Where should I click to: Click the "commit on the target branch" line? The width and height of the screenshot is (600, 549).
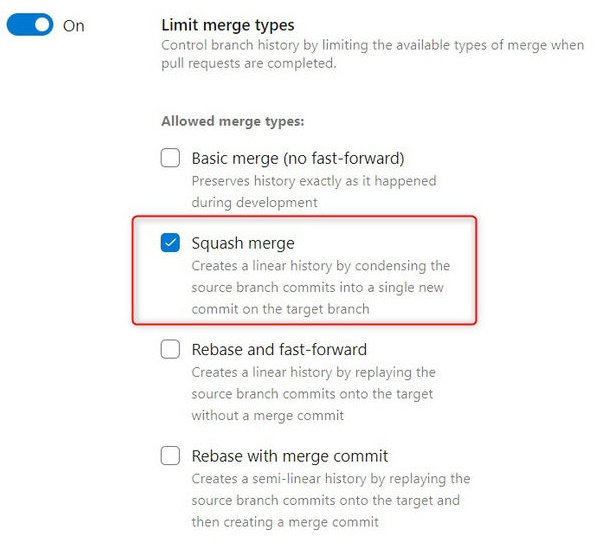click(x=280, y=309)
